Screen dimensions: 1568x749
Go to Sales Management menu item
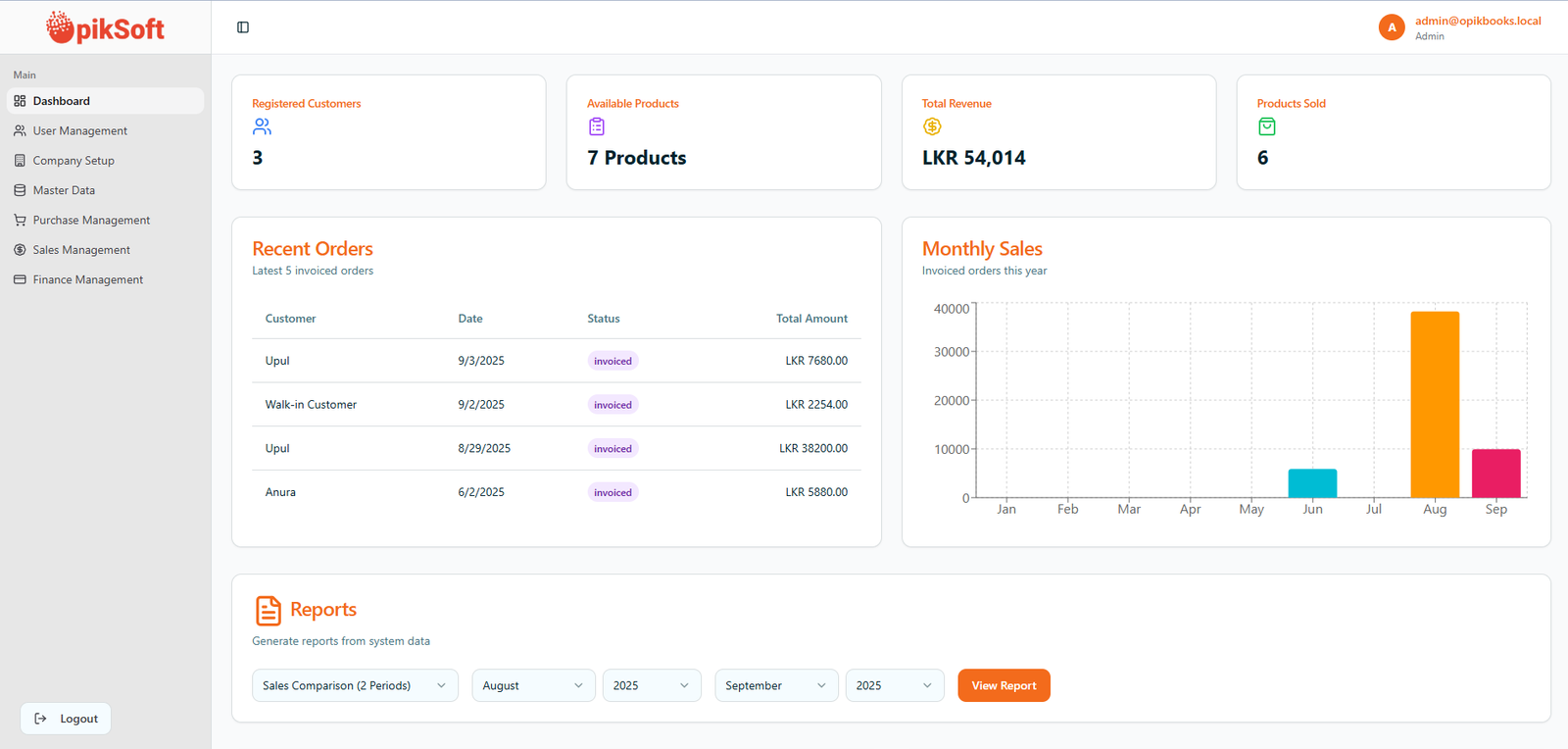tap(81, 250)
